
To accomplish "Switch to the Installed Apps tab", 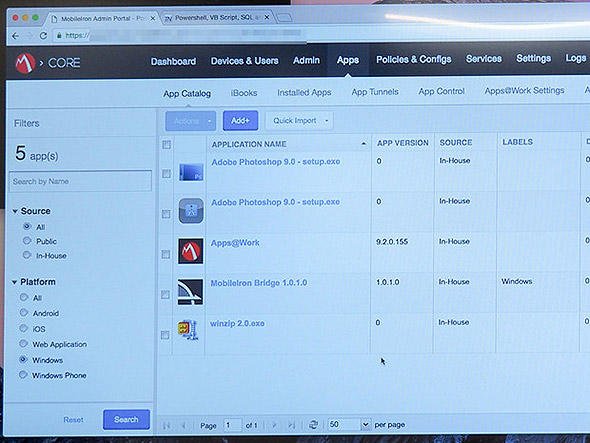I will coord(304,92).
